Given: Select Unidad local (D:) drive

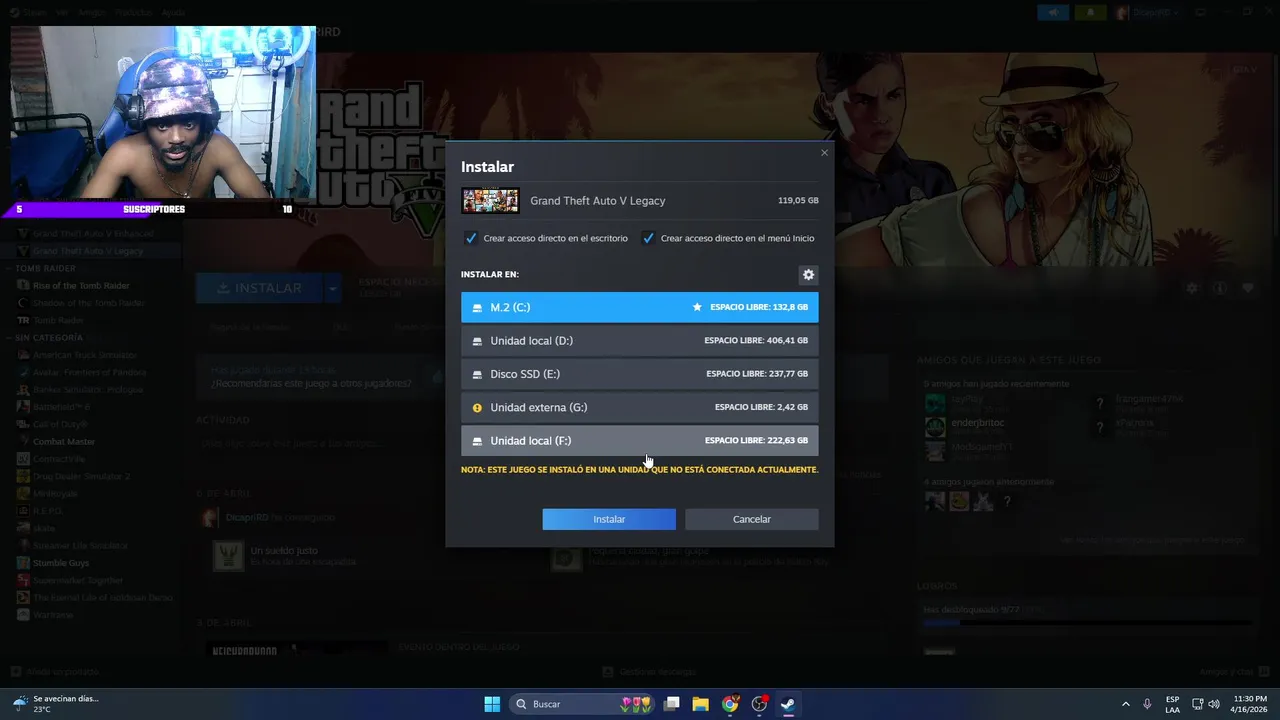Looking at the screenshot, I should tap(639, 341).
